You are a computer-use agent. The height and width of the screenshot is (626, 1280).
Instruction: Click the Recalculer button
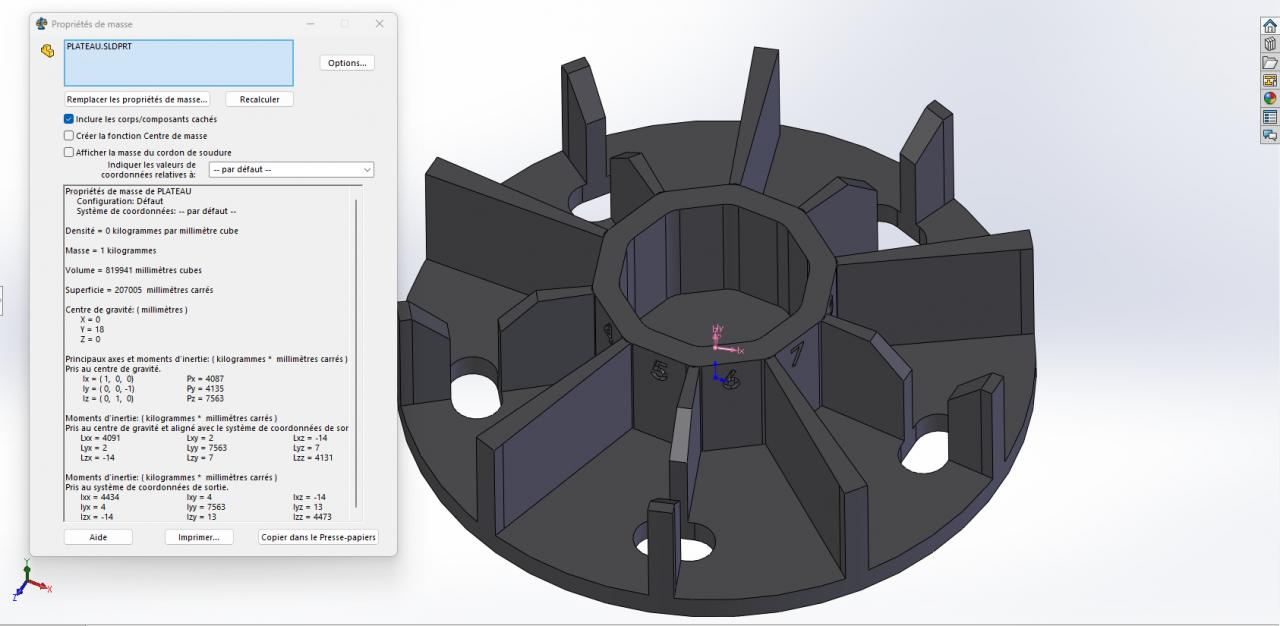[259, 99]
